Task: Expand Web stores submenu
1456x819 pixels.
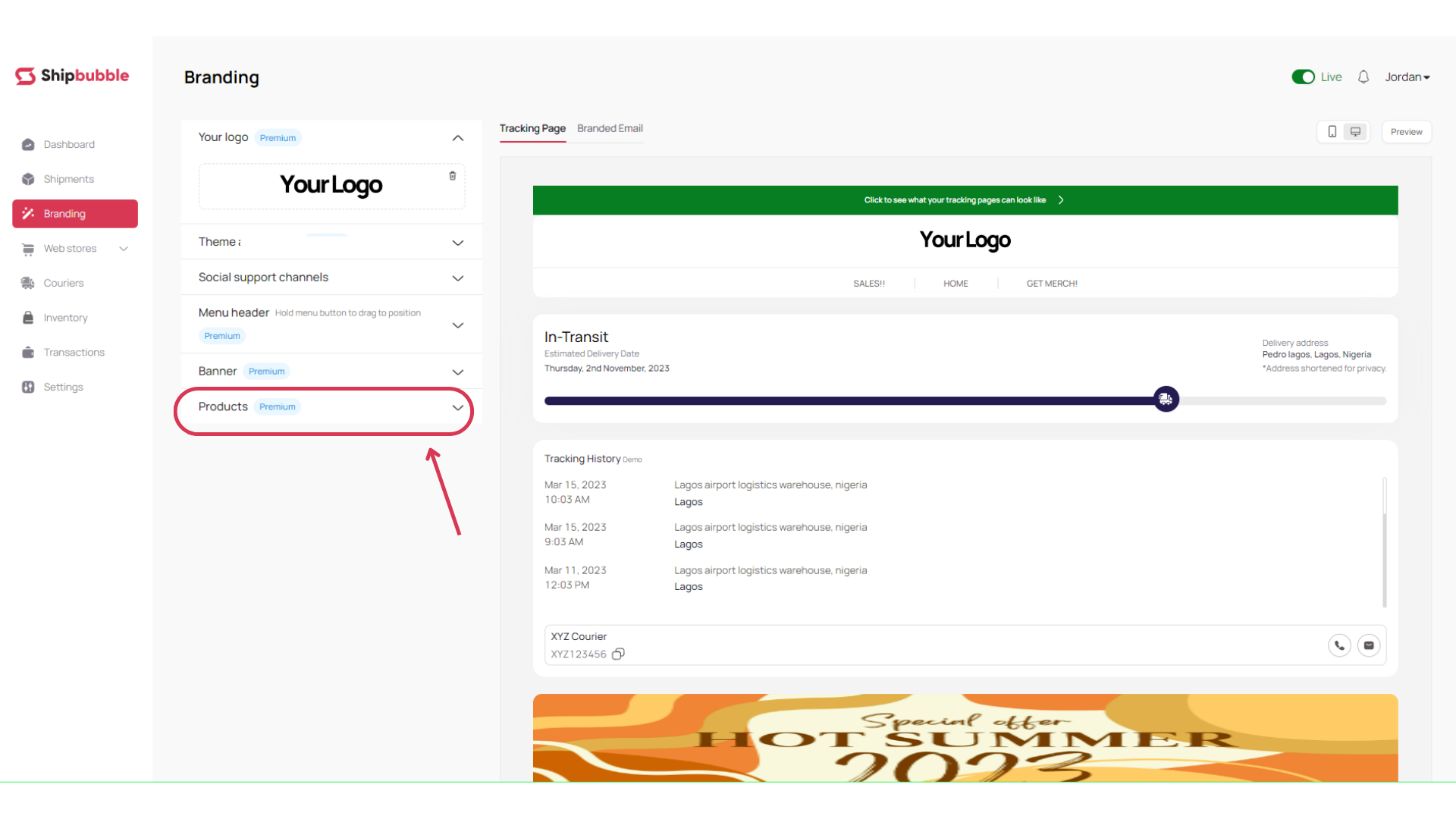Action: pyautogui.click(x=124, y=249)
